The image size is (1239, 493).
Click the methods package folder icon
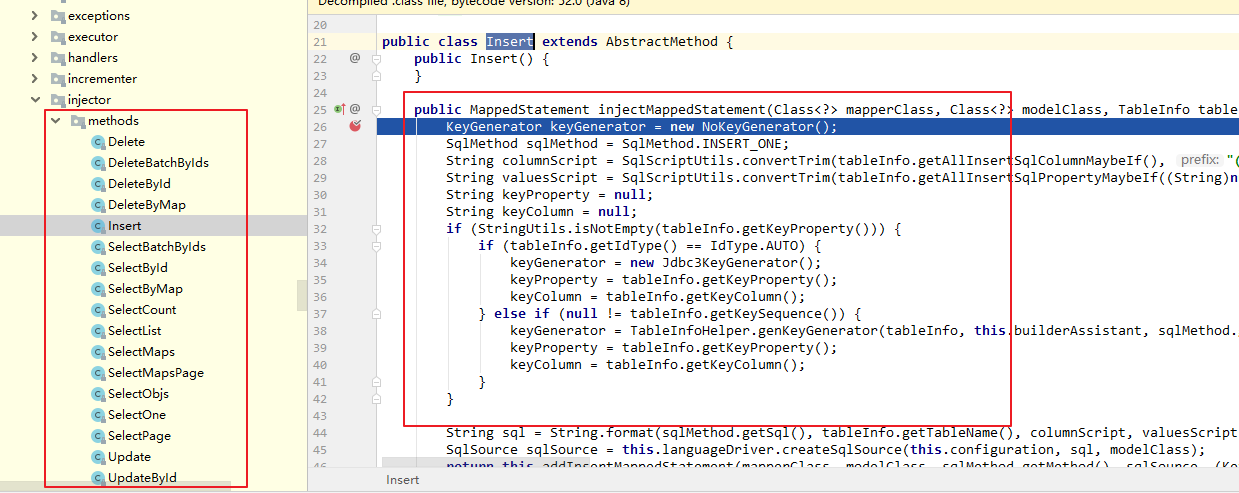[78, 121]
